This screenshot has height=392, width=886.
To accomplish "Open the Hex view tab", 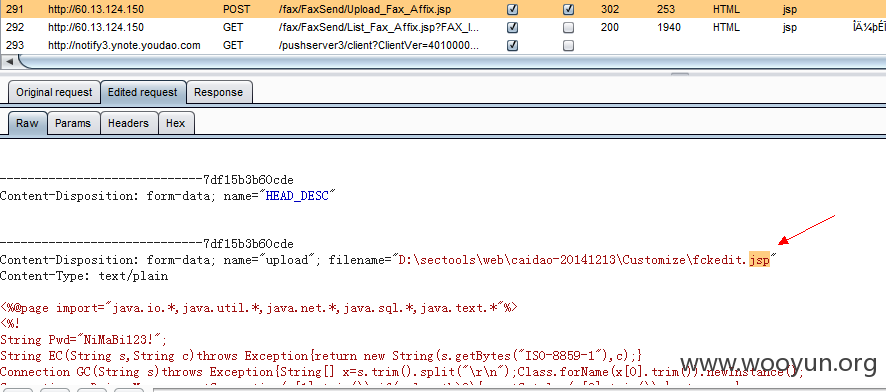I will tap(175, 123).
